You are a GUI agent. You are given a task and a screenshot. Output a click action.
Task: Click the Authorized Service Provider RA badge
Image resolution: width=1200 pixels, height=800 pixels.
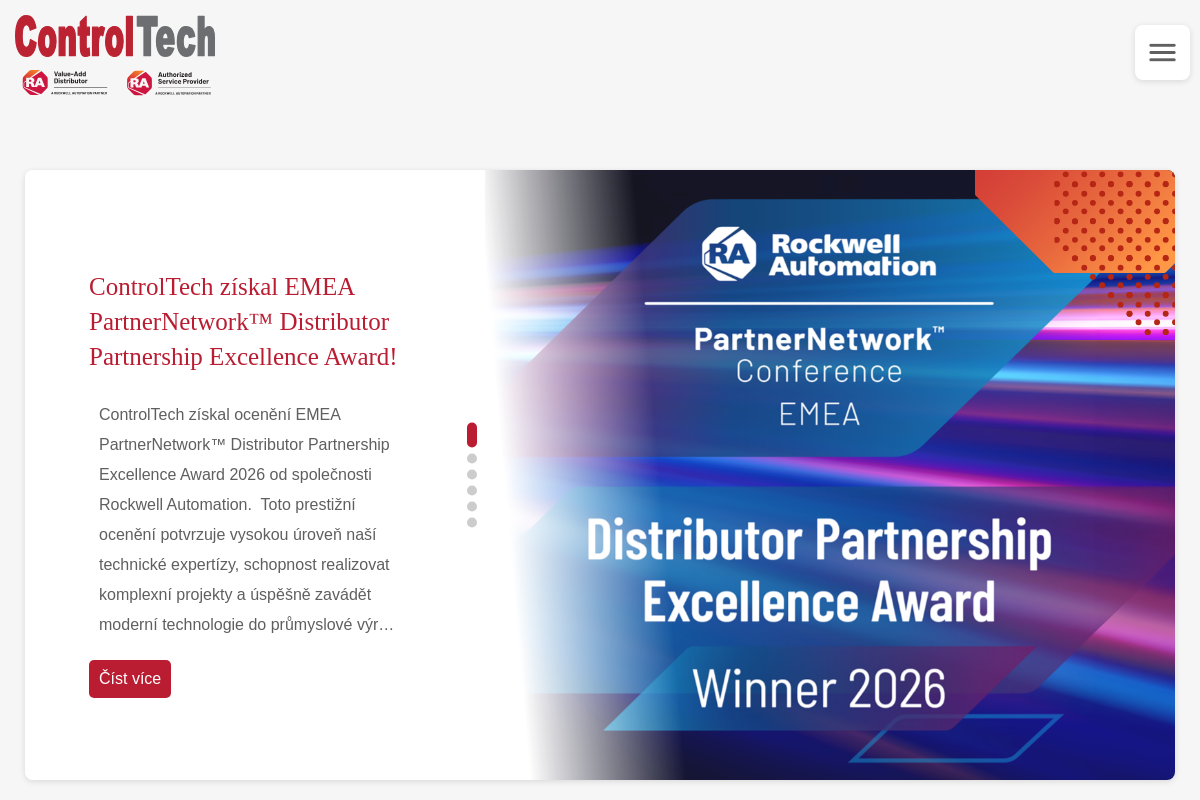(x=169, y=82)
